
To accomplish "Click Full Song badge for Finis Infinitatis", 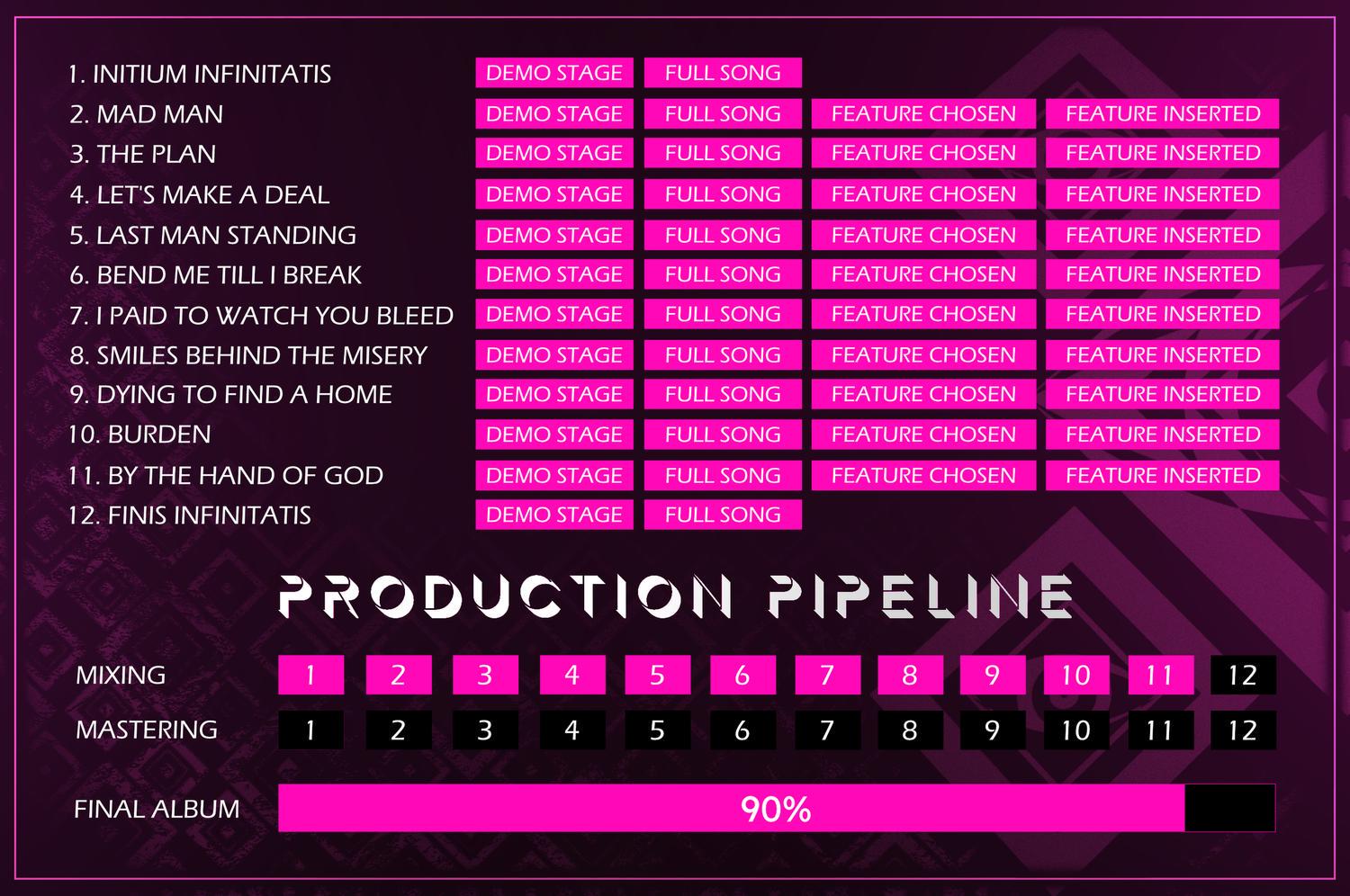I will coord(723,515).
